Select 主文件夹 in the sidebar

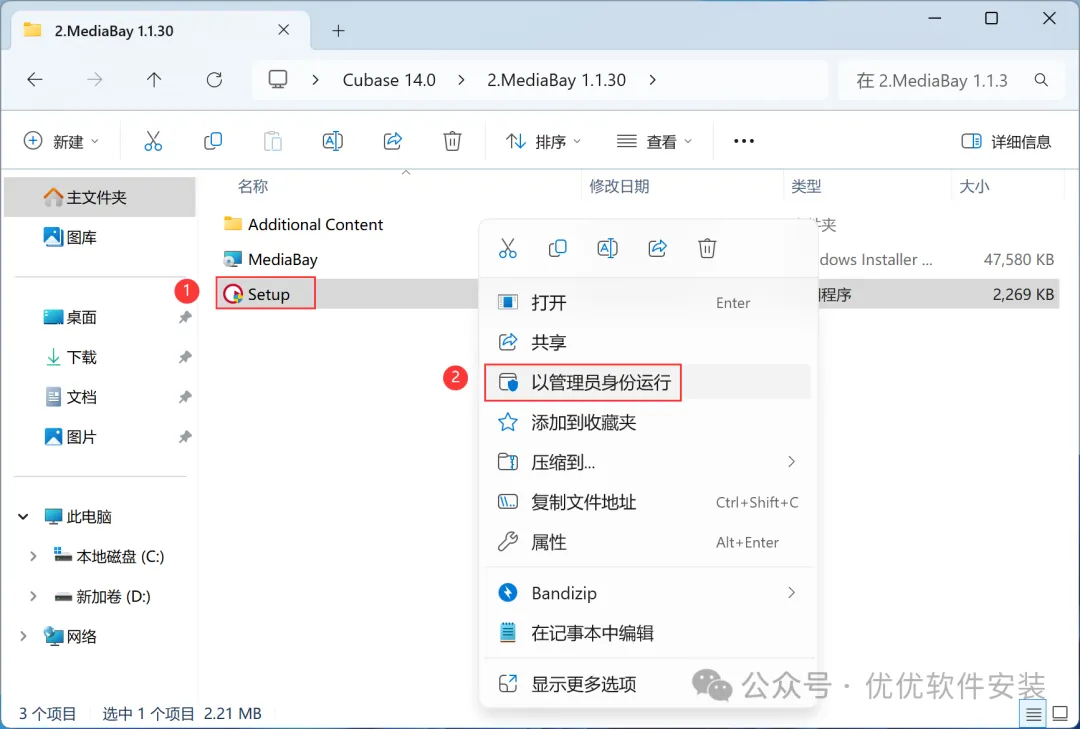(x=100, y=197)
